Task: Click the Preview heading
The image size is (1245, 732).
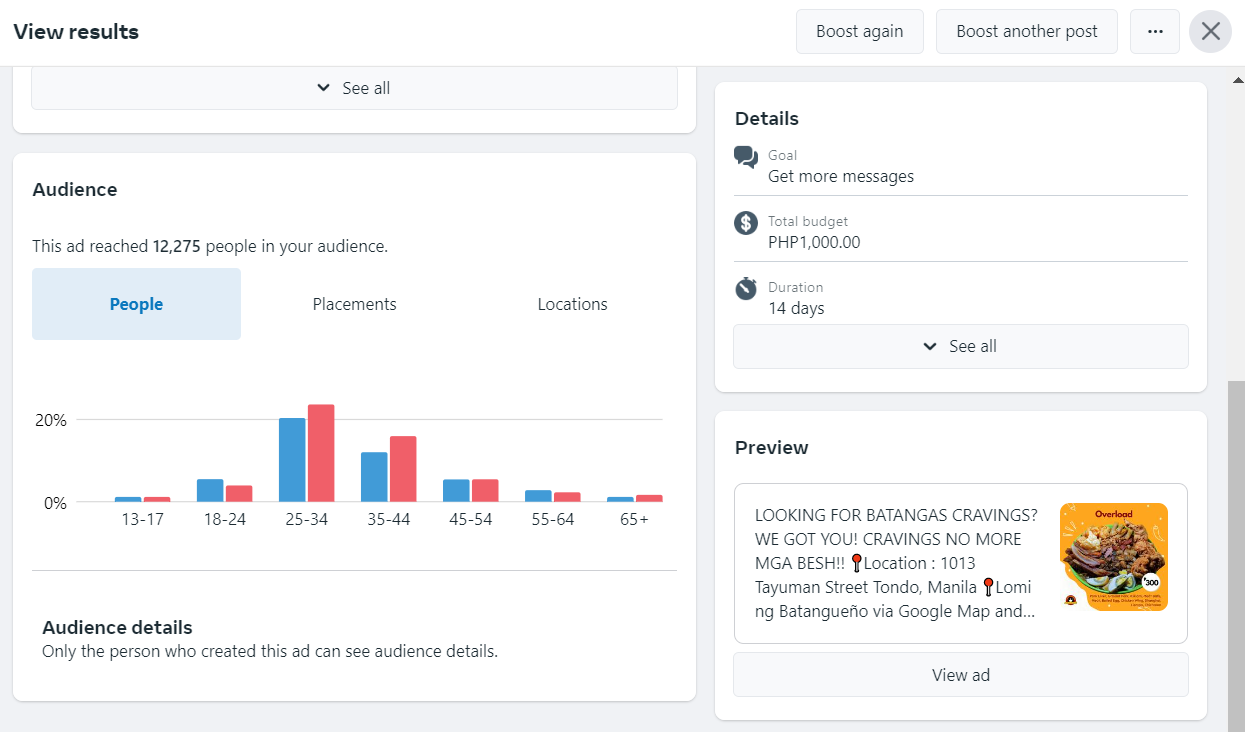Action: (x=772, y=448)
